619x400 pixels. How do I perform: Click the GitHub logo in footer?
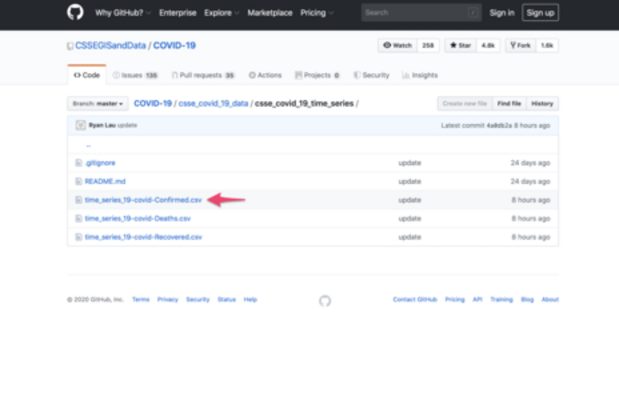click(324, 299)
